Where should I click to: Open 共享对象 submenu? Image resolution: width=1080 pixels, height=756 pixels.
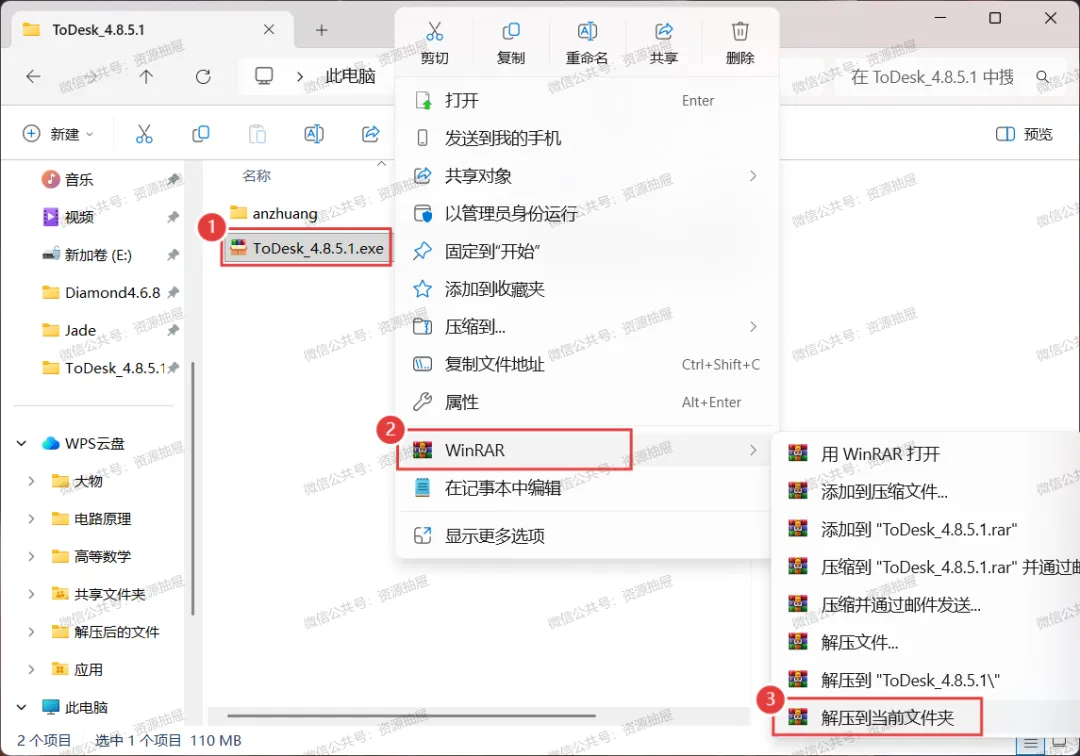click(x=587, y=176)
